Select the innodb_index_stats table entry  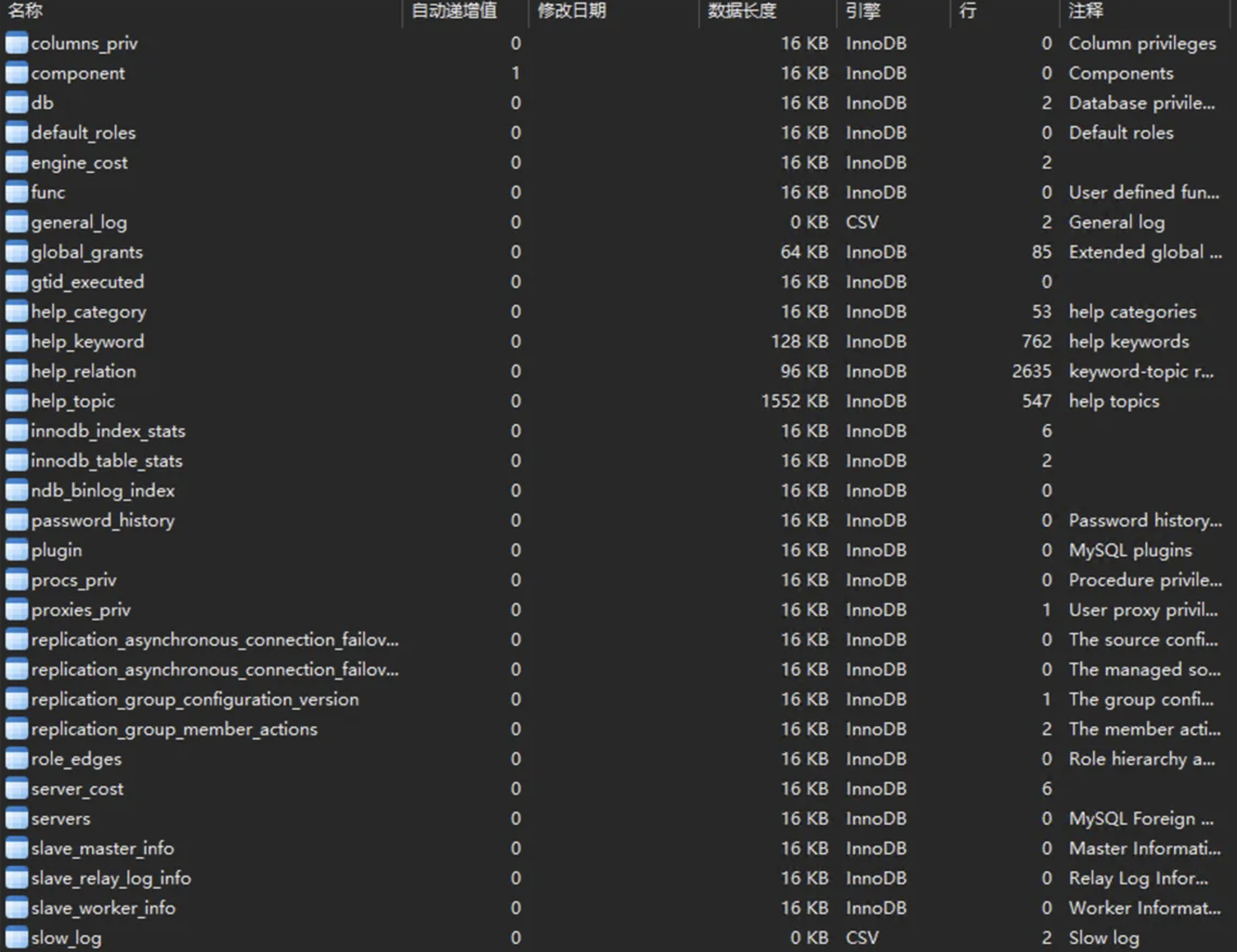click(108, 432)
